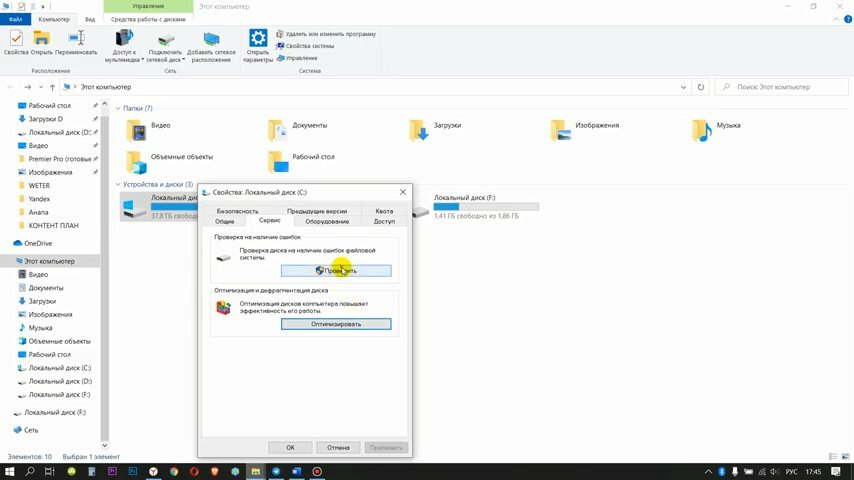Viewport: 854px width, 480px height.
Task: Expand the address bar history dropdown
Action: point(683,87)
